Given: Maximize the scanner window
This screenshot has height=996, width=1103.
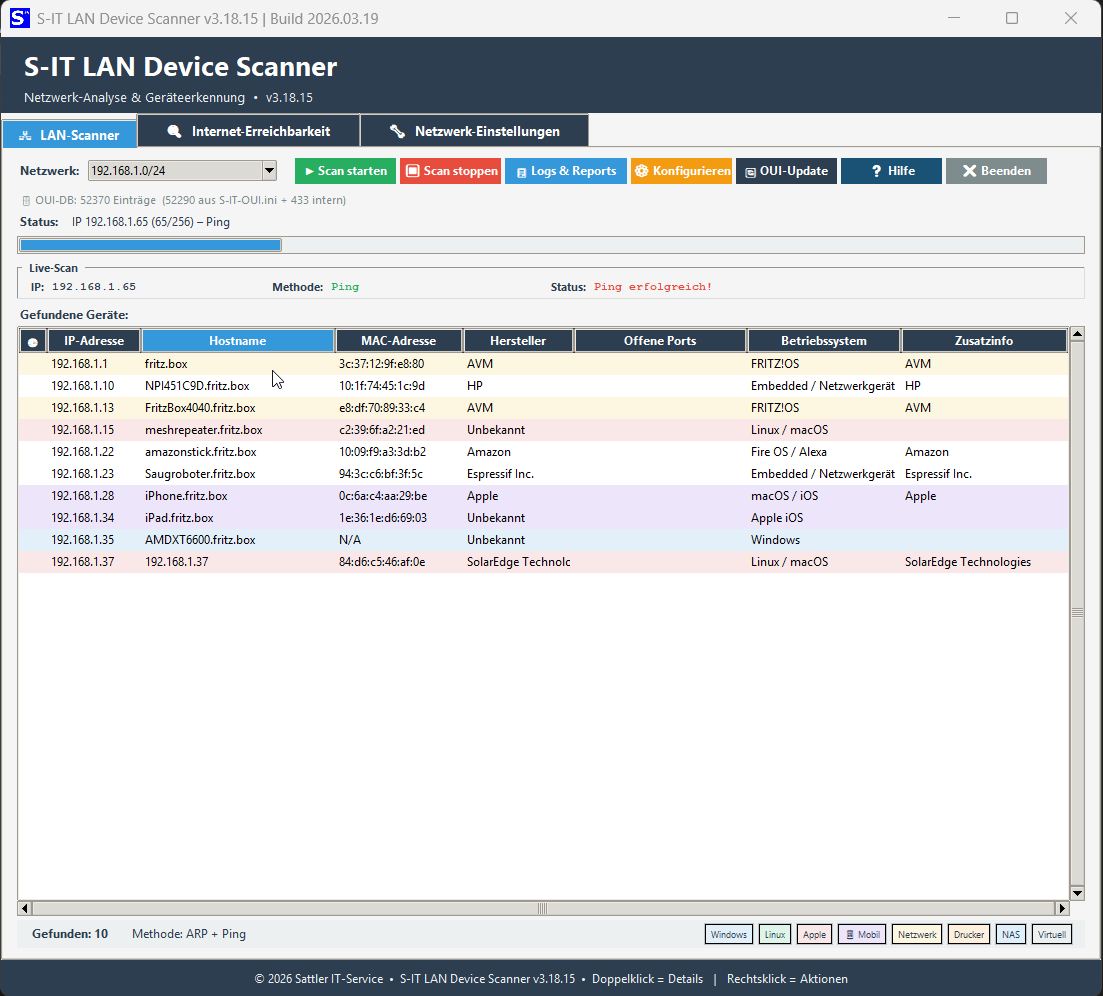Looking at the screenshot, I should click(1012, 18).
